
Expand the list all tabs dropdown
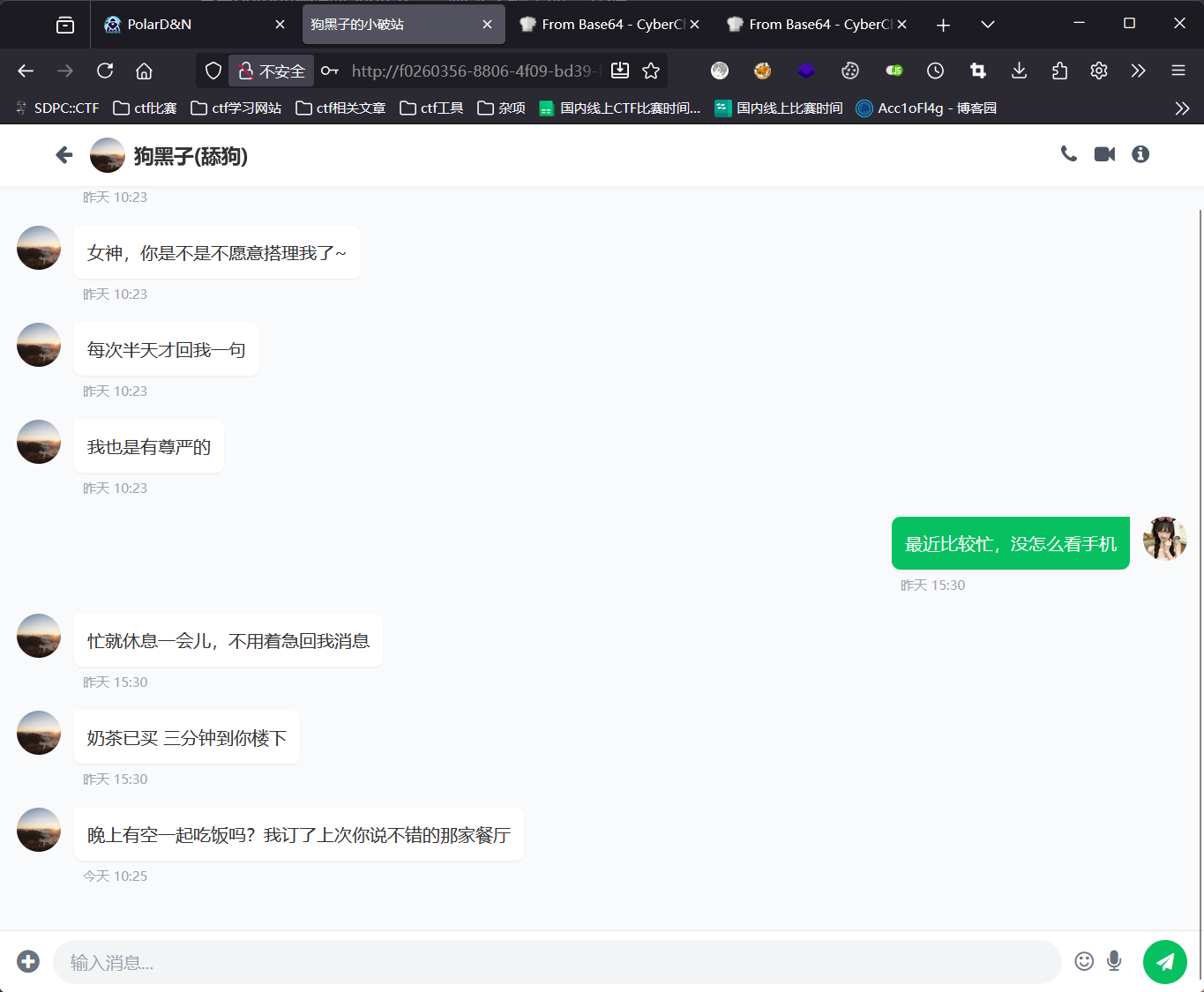988,25
